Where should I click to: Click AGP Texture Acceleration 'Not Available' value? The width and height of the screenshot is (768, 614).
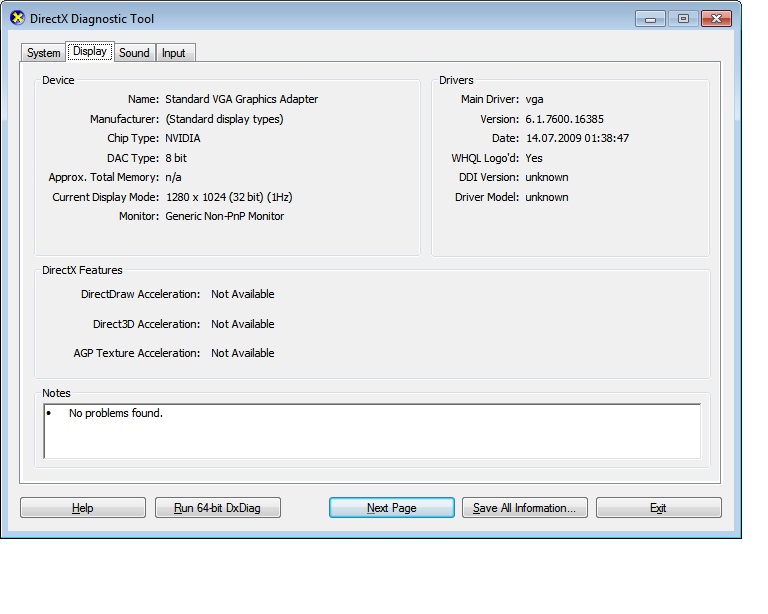click(x=242, y=353)
